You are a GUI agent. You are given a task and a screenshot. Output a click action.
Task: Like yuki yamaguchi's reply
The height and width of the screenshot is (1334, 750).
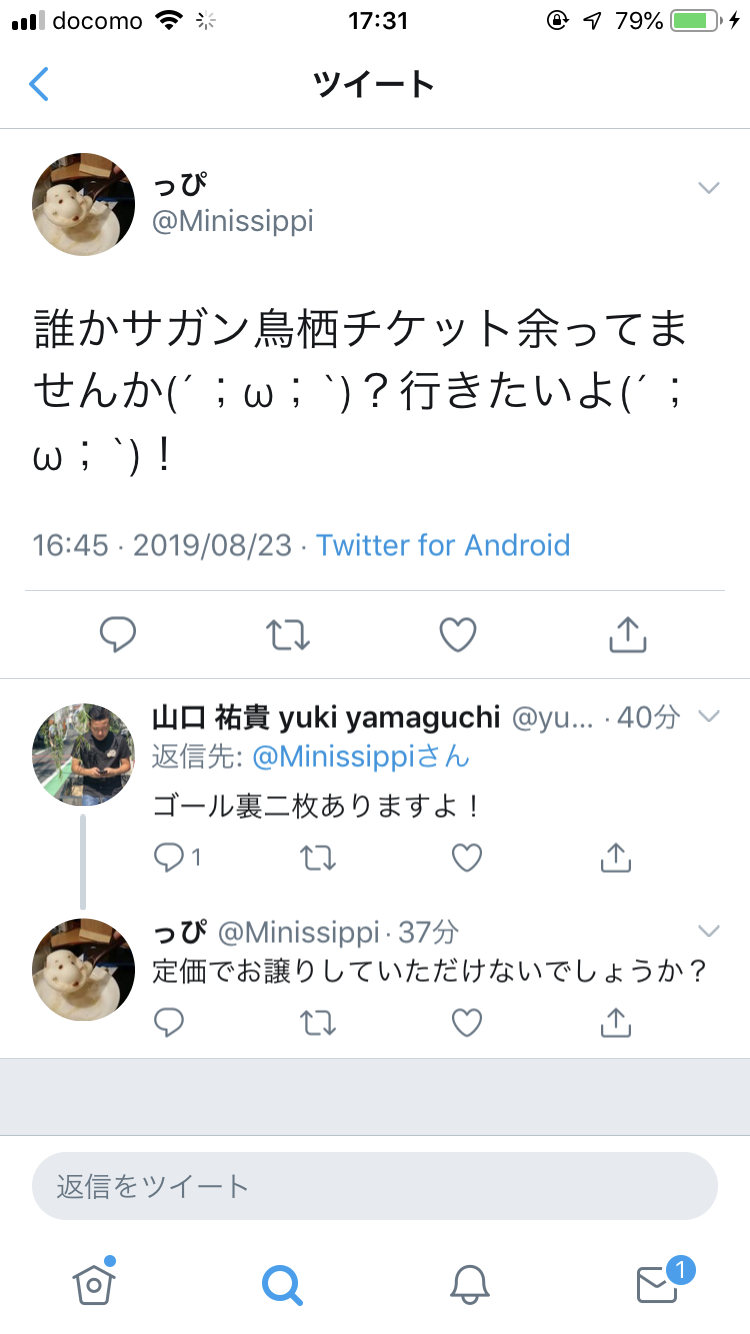[467, 857]
